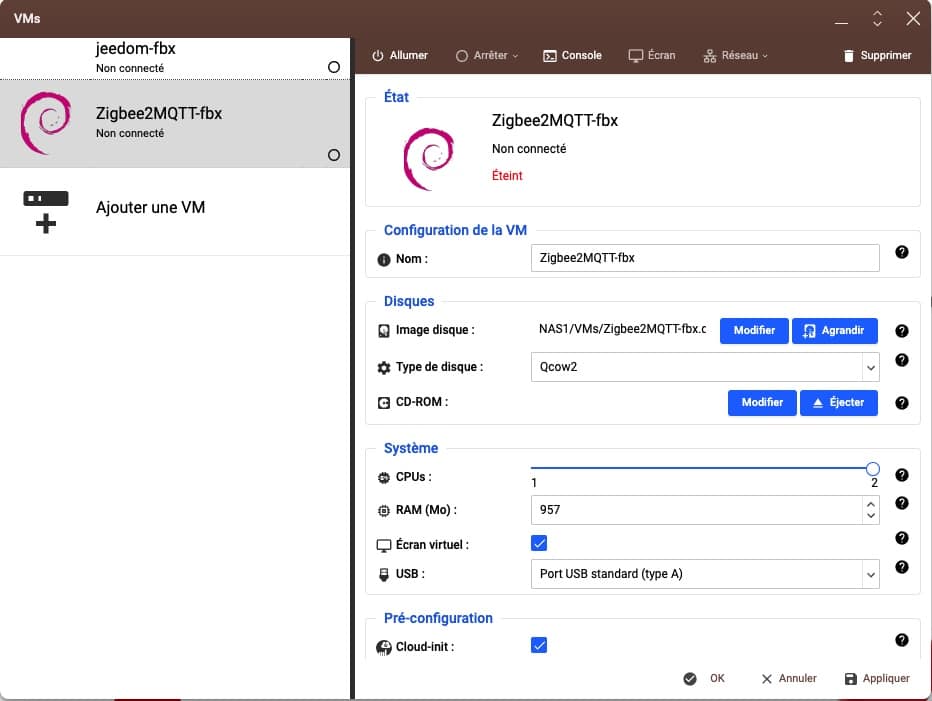Open the Écran virtual screen view
Viewport: 932px width, 701px height.
click(652, 55)
